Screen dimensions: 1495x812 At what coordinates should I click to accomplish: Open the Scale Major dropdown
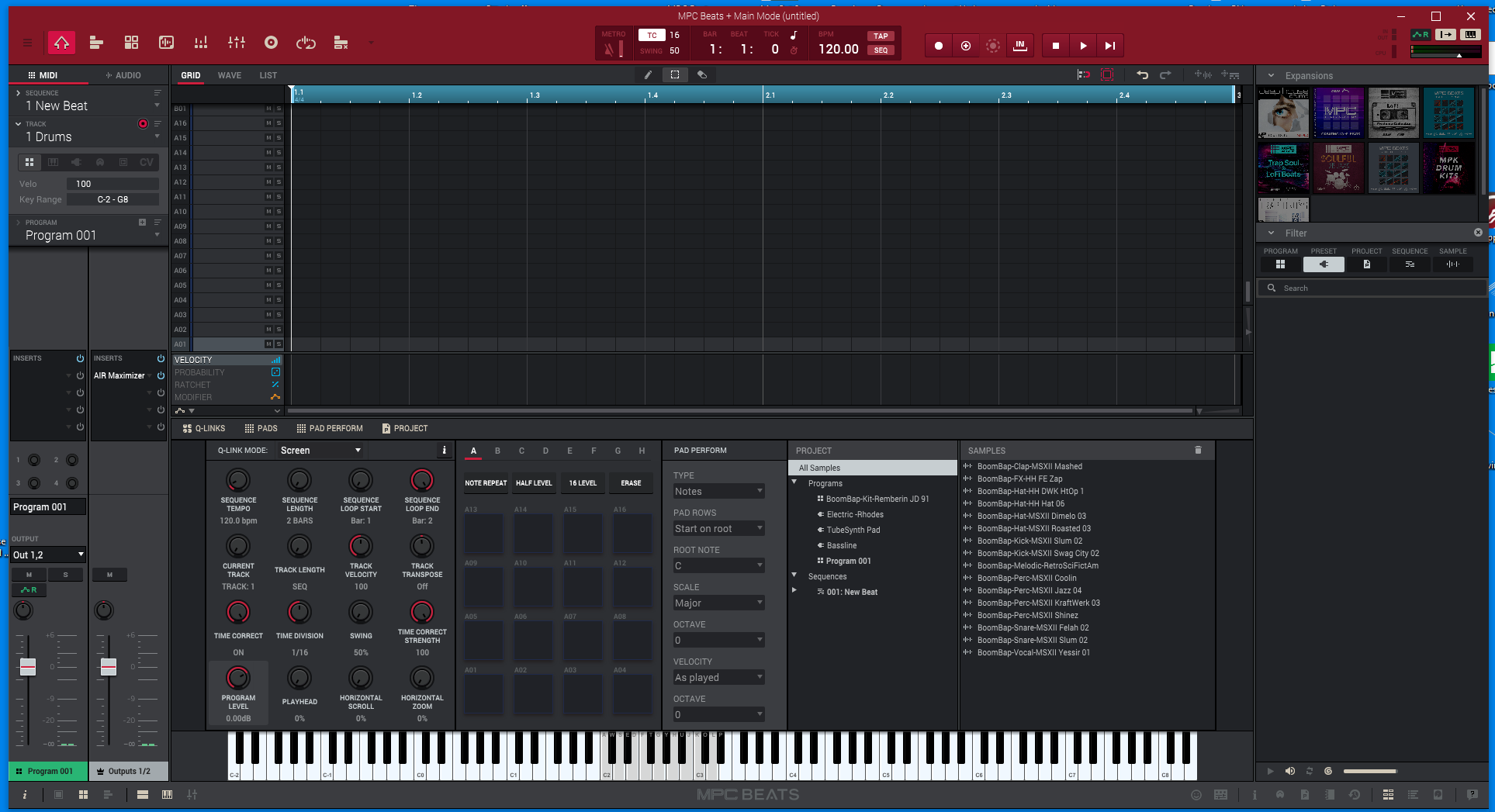(718, 603)
